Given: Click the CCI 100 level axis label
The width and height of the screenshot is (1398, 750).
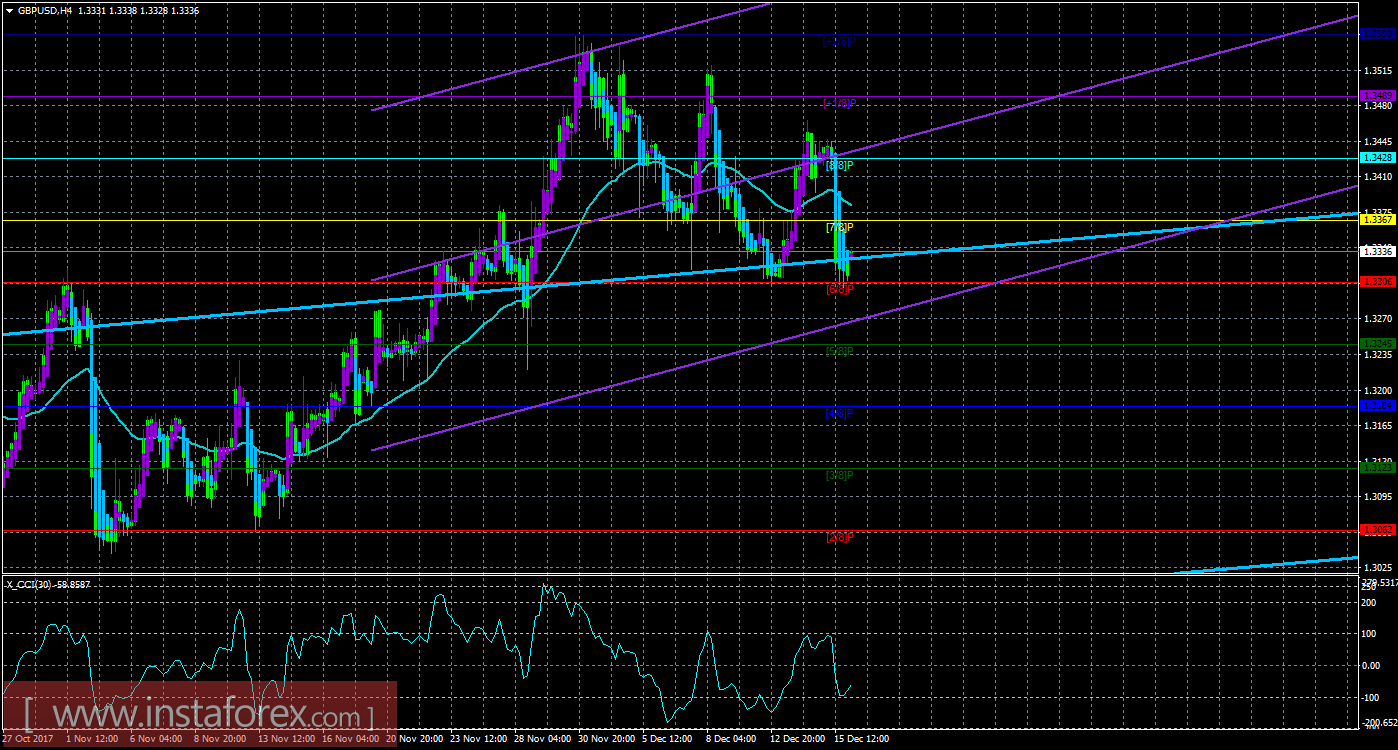Looking at the screenshot, I should (x=1371, y=634).
